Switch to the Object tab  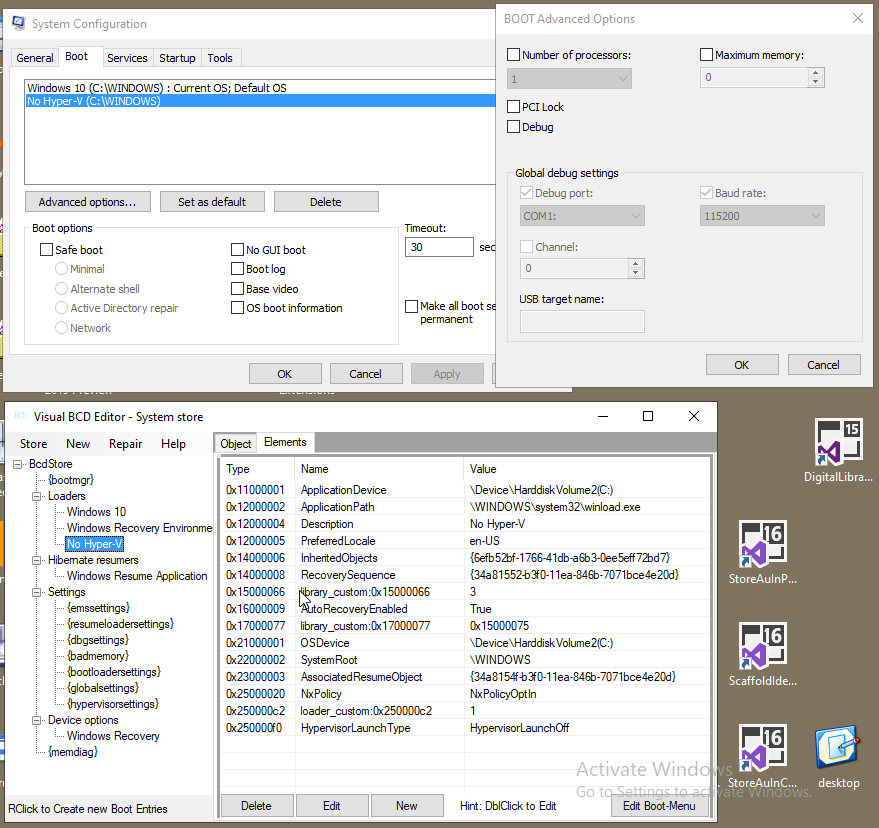pos(235,443)
